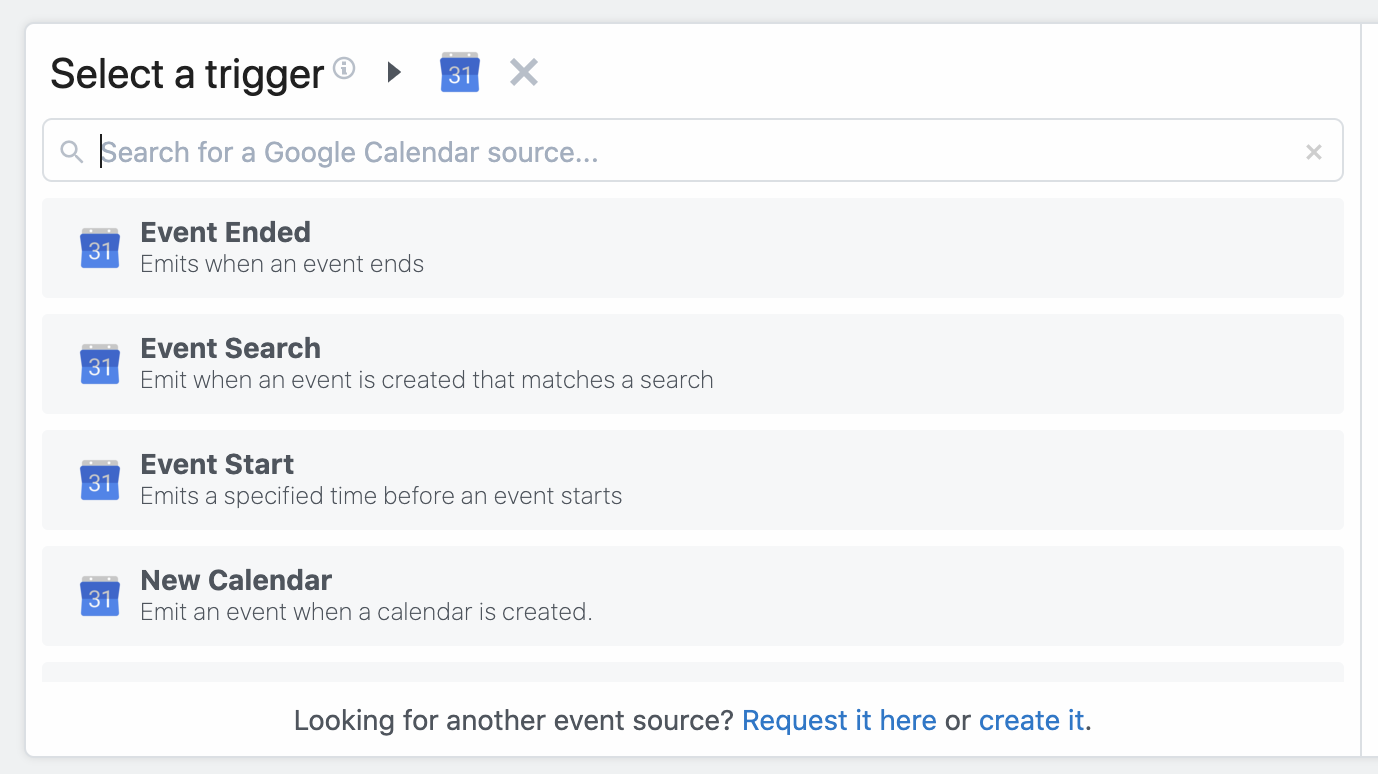Click the Event Ended description text
The width and height of the screenshot is (1378, 774).
click(x=282, y=264)
